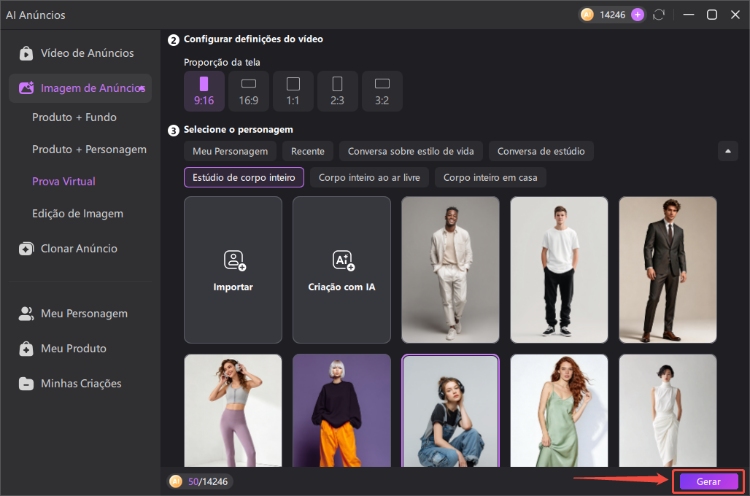Select woman in orange pants thumbnail
This screenshot has height=496, width=750.
coord(342,410)
